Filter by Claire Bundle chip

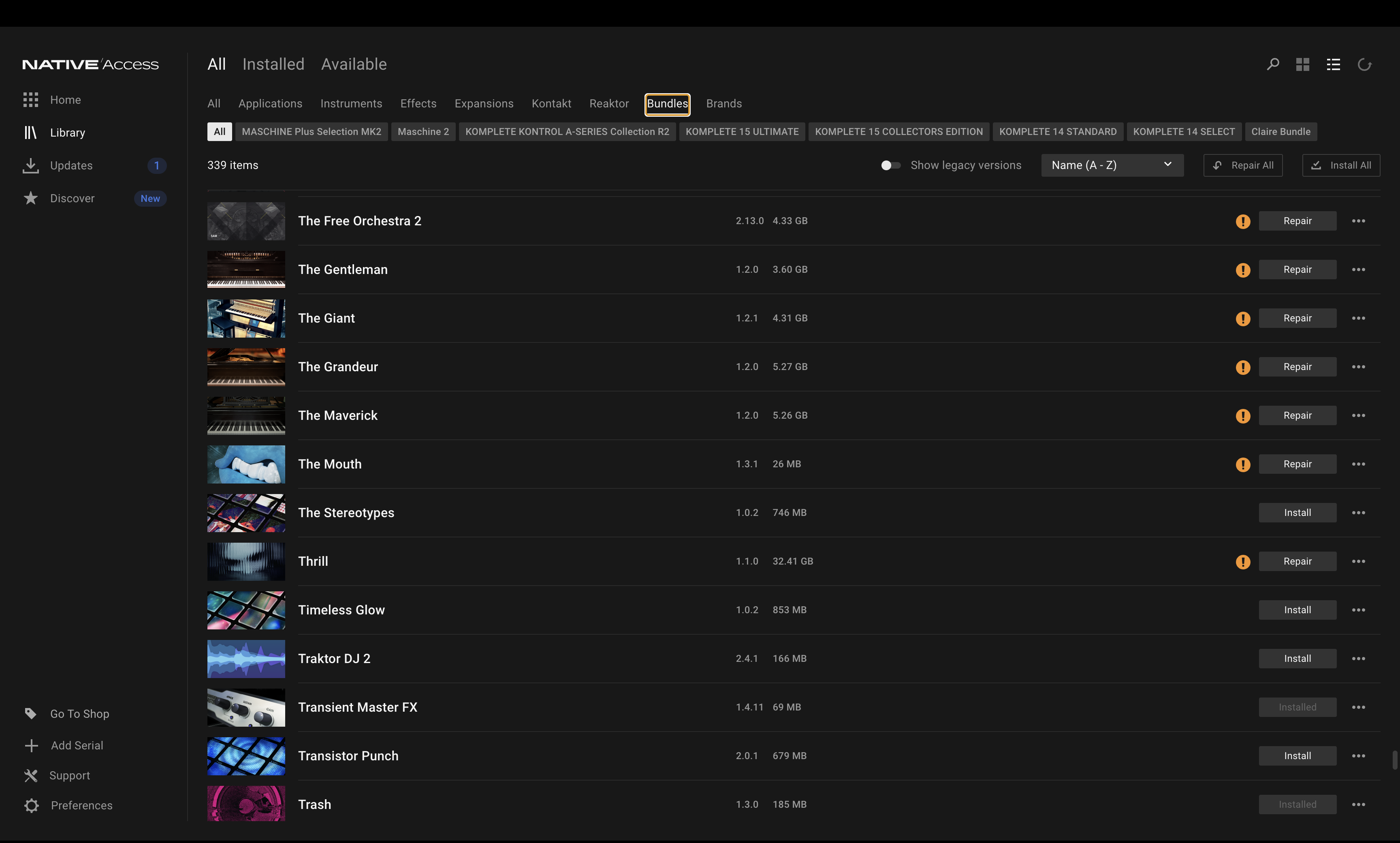[x=1281, y=132]
